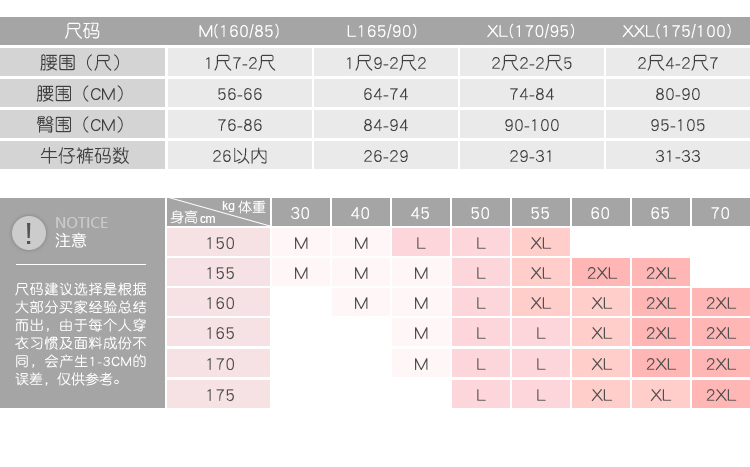This screenshot has width=750, height=467.
Task: Click the 2XL cell for 175 cm, 70 kg
Action: (x=720, y=395)
